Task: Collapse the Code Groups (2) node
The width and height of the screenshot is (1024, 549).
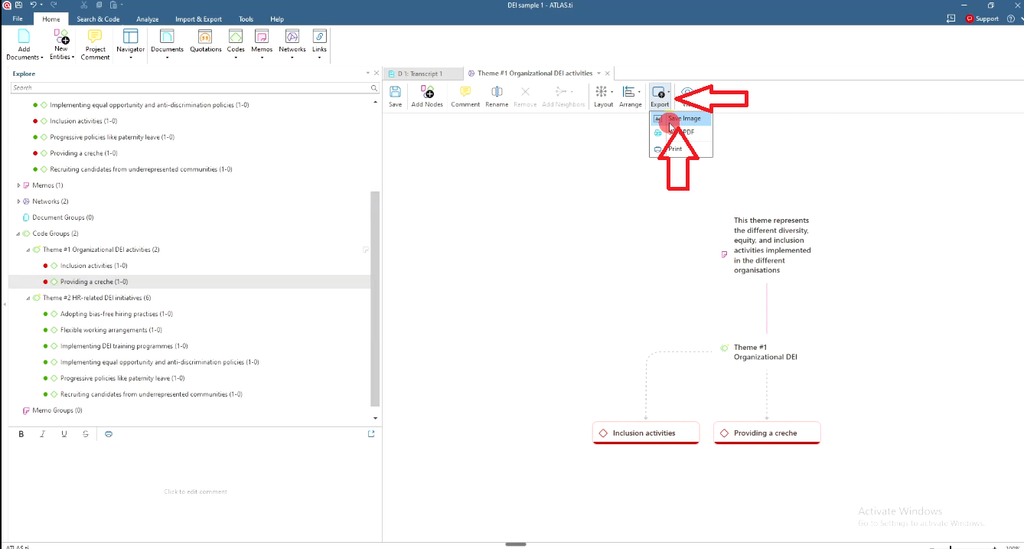Action: (18, 234)
